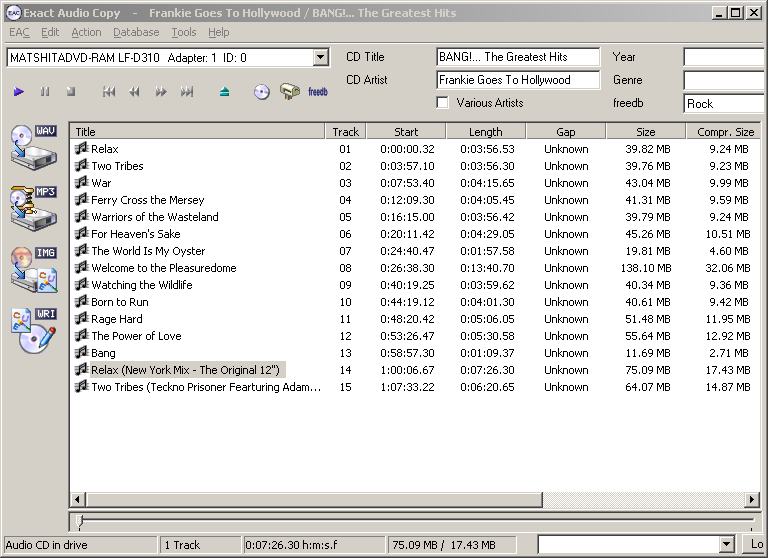Image resolution: width=768 pixels, height=558 pixels.
Task: Sort by the Length column header
Action: point(486,131)
